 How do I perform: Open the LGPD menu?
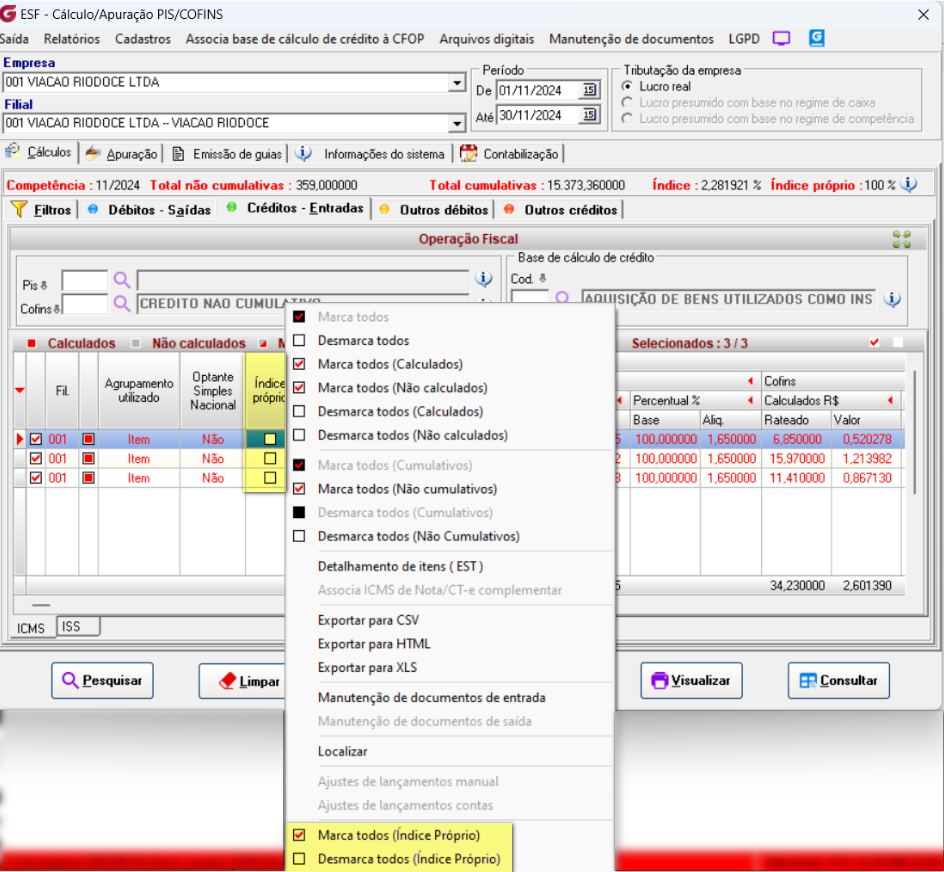tap(744, 39)
